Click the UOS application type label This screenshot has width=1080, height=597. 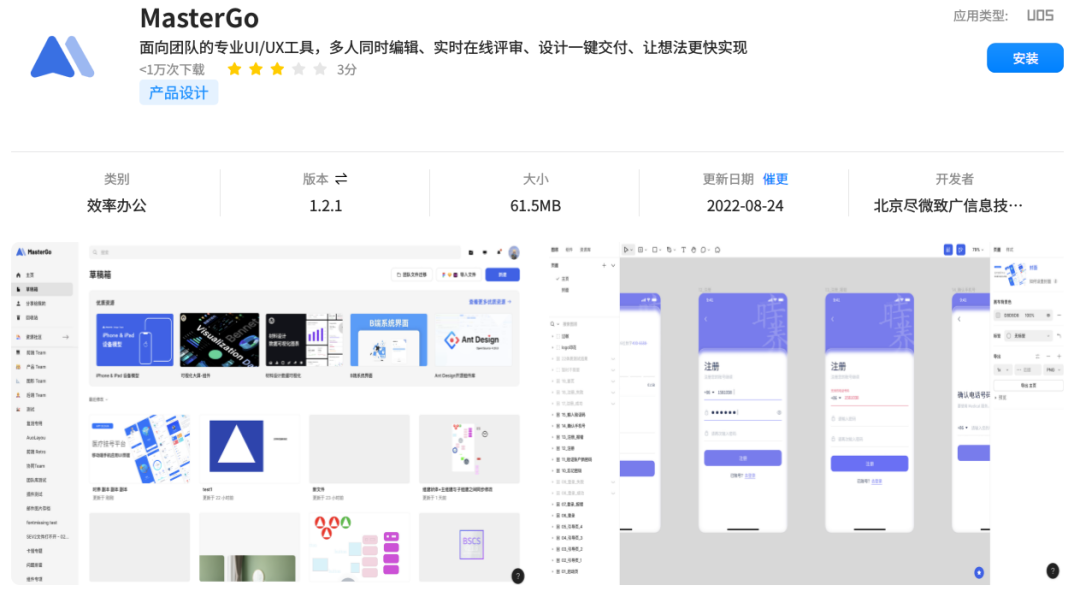(x=1040, y=16)
